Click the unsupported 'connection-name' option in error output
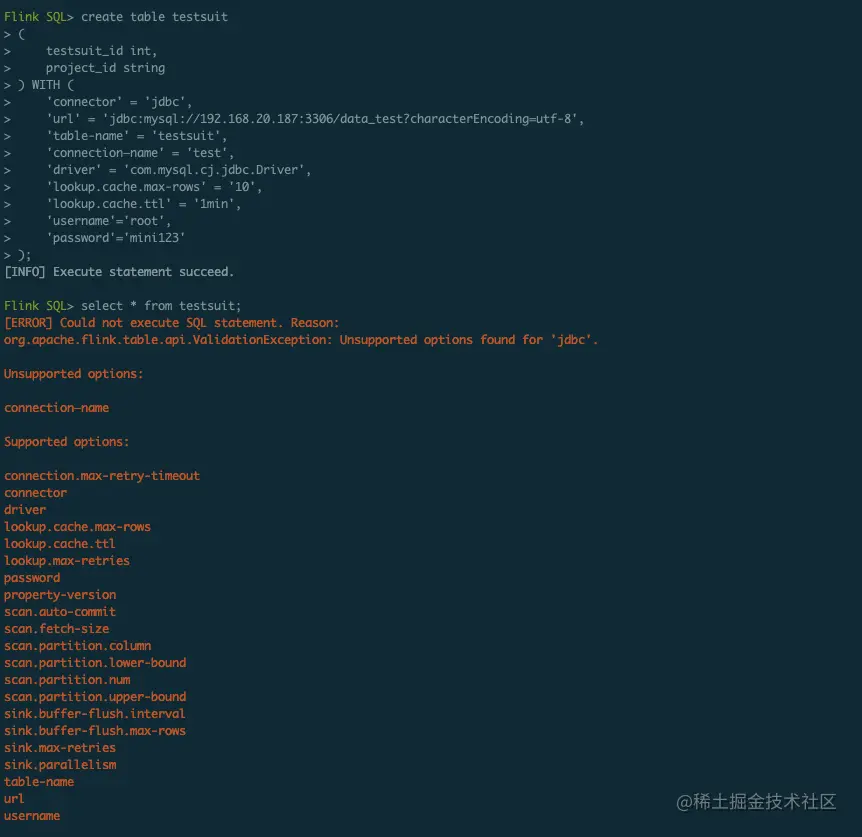The height and width of the screenshot is (837, 862). pyautogui.click(x=57, y=408)
